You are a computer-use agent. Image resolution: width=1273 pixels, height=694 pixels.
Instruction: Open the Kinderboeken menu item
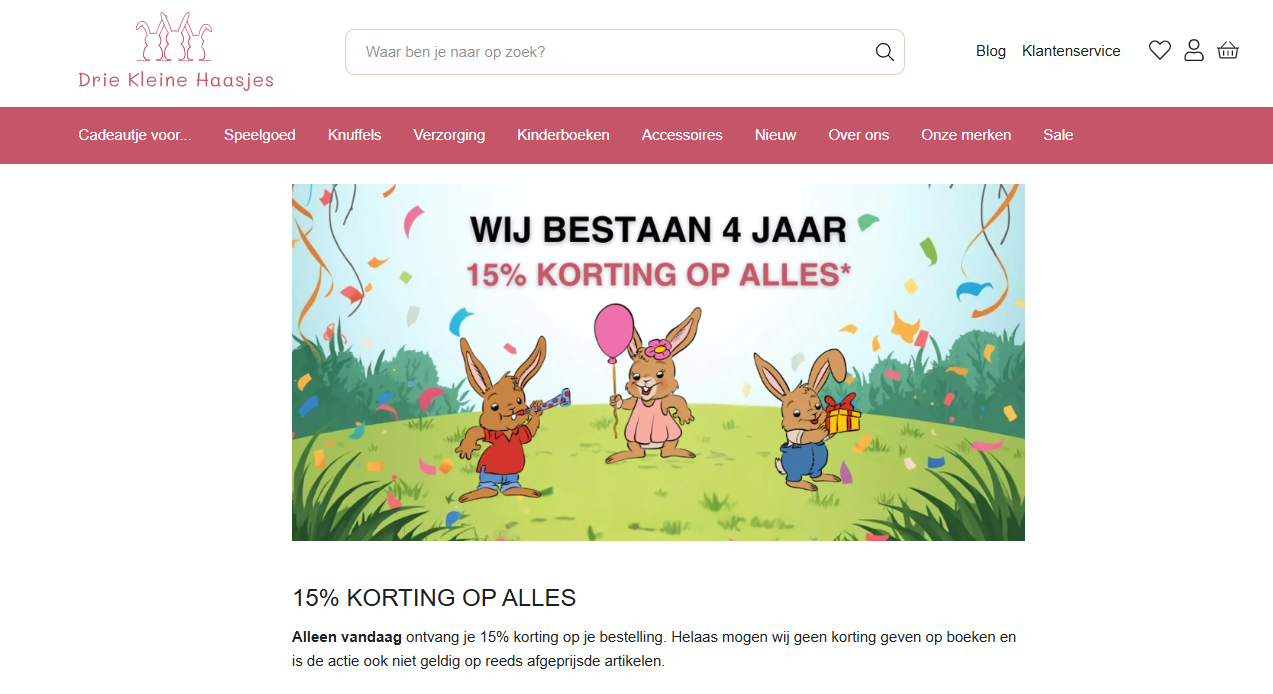(x=563, y=135)
